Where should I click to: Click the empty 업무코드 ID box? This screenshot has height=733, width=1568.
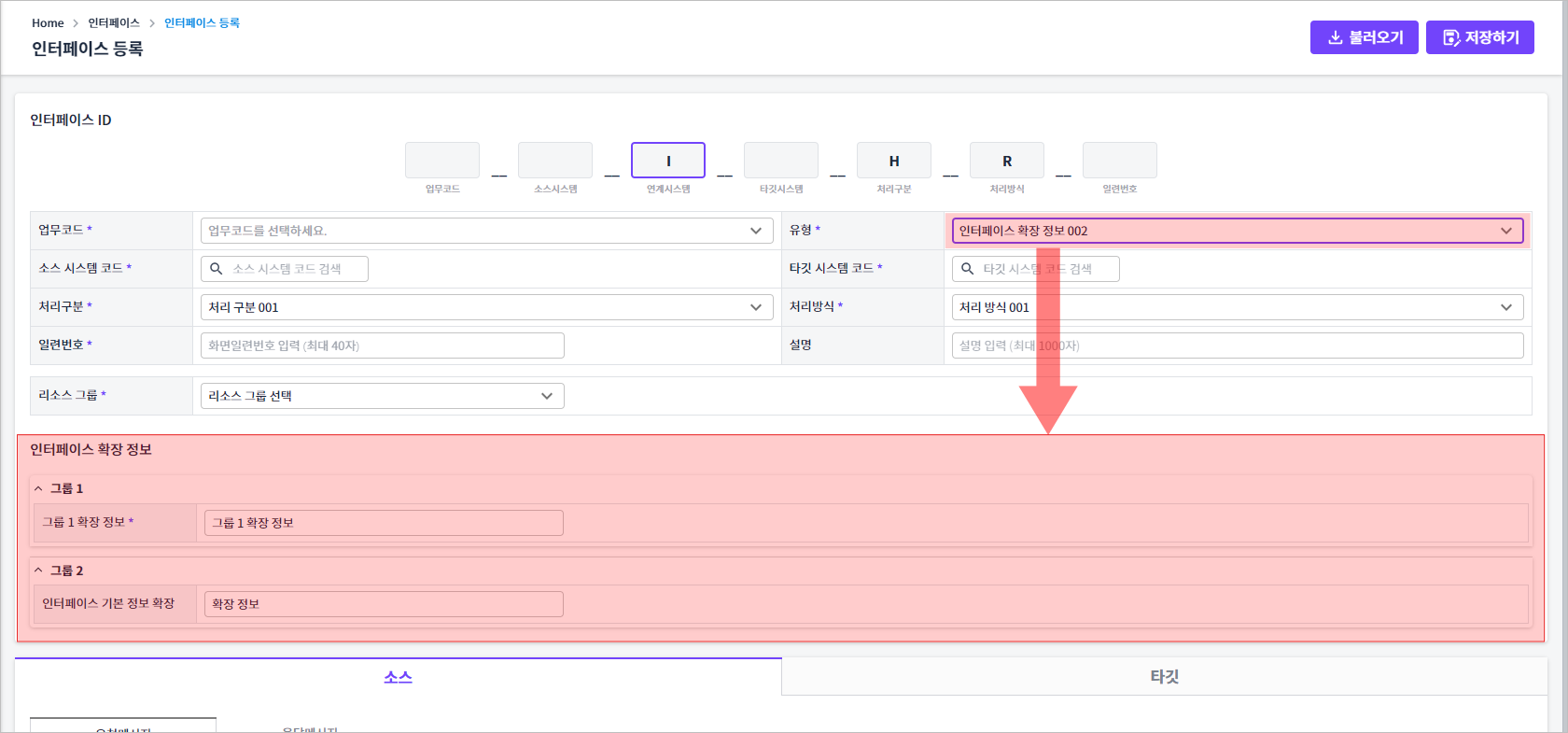pos(442,161)
